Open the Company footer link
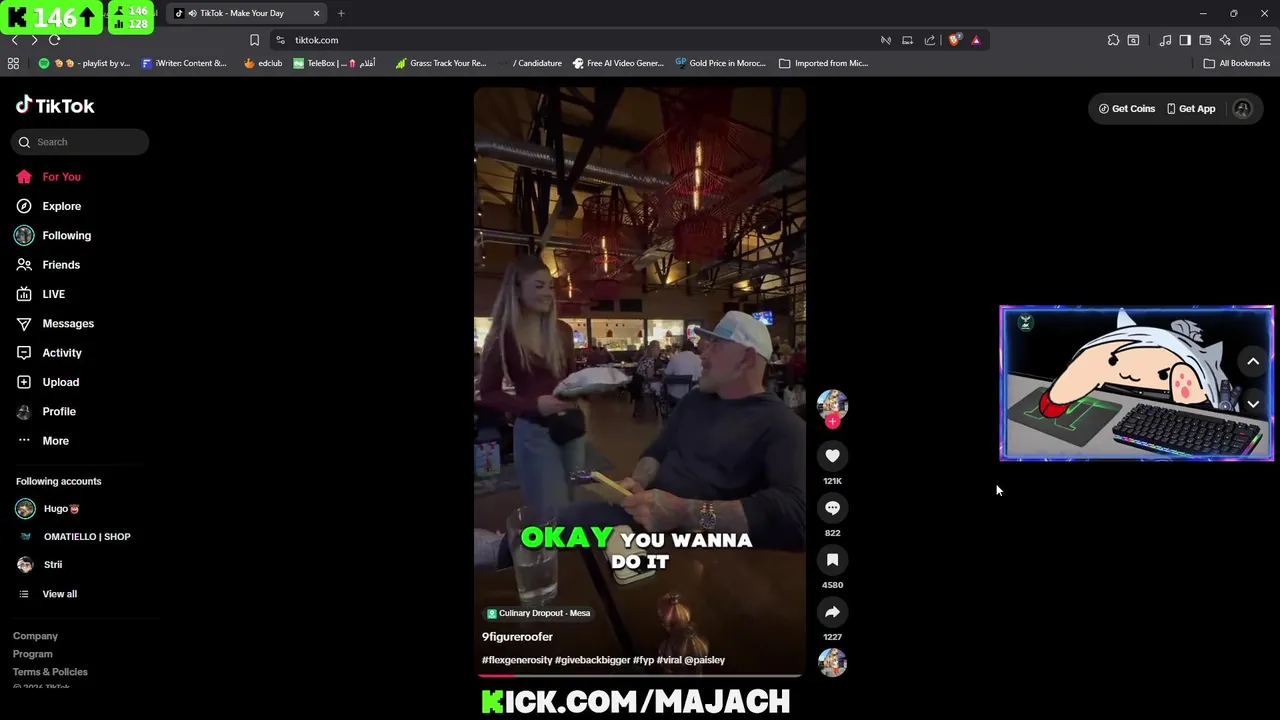Screen dimensions: 1280x720 click(35, 636)
